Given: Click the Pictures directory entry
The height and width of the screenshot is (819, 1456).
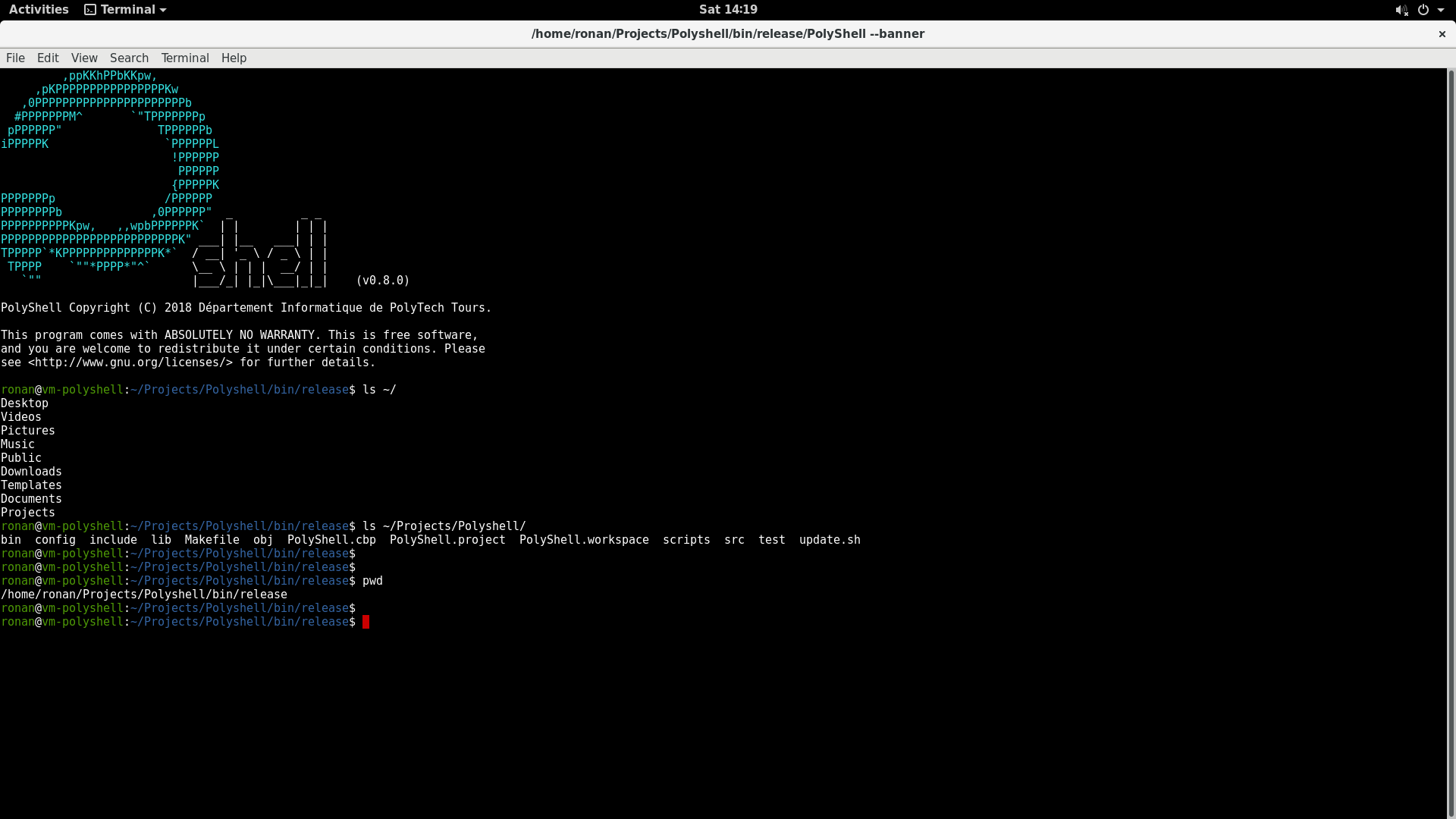Looking at the screenshot, I should pos(28,431).
